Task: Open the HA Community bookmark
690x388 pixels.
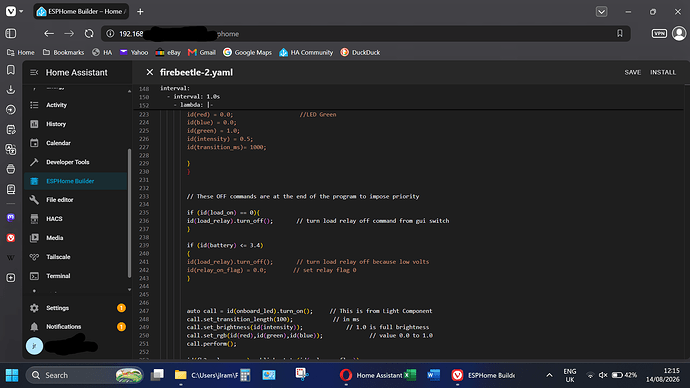Action: (x=306, y=52)
